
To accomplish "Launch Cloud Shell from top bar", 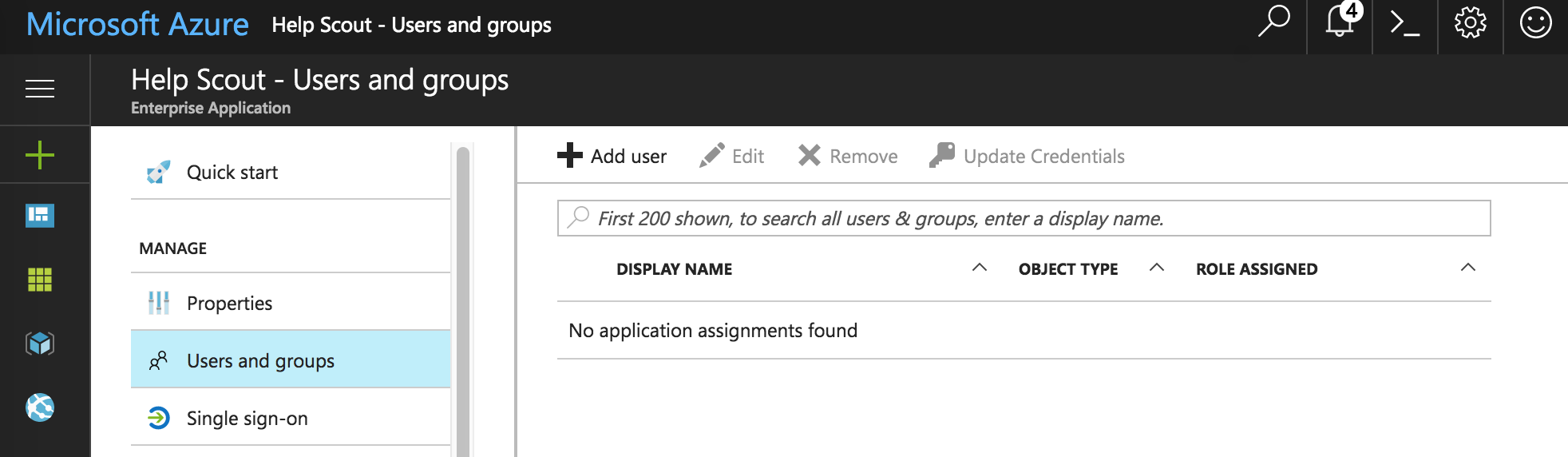I will click(1404, 23).
